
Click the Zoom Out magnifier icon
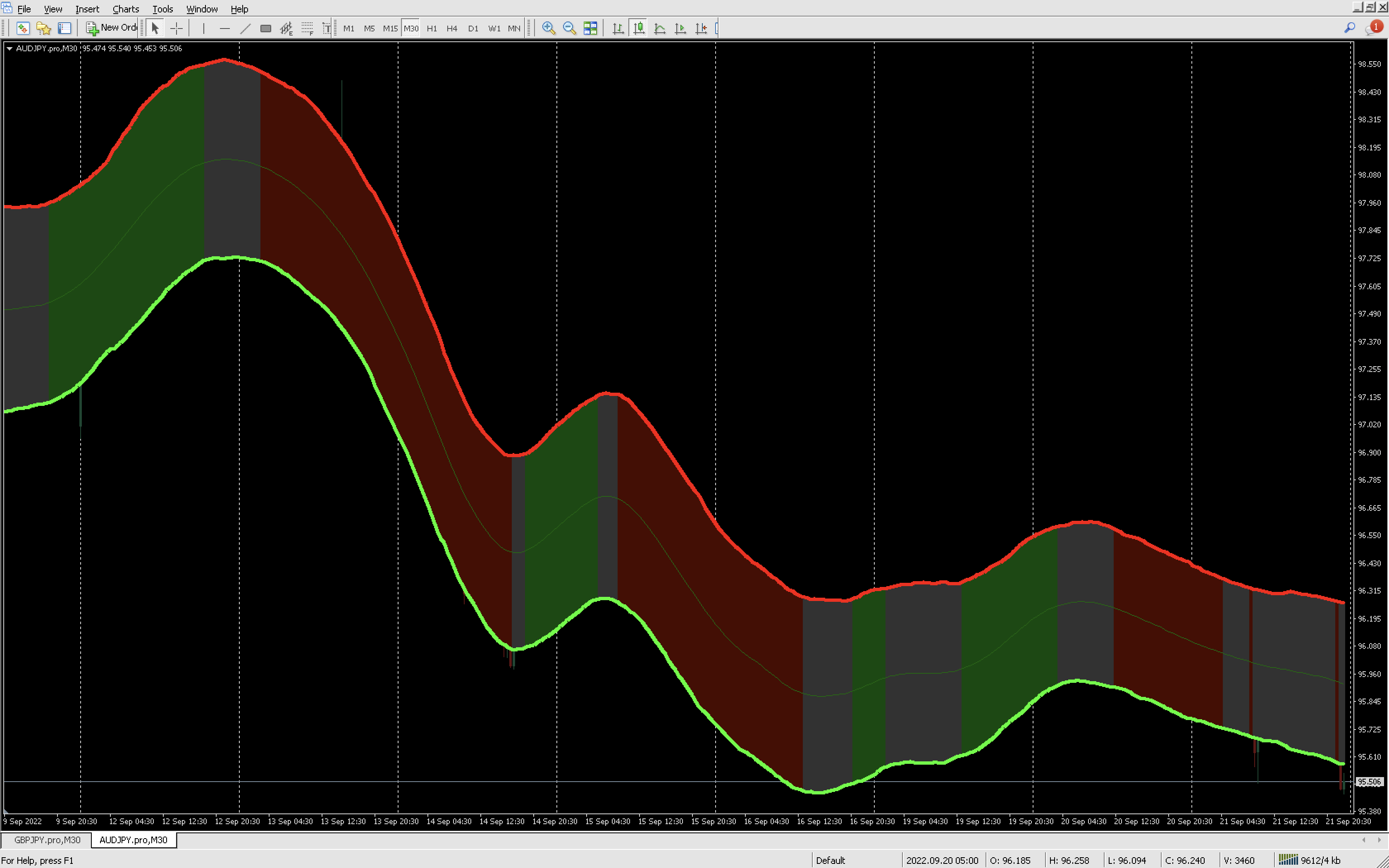coord(569,28)
